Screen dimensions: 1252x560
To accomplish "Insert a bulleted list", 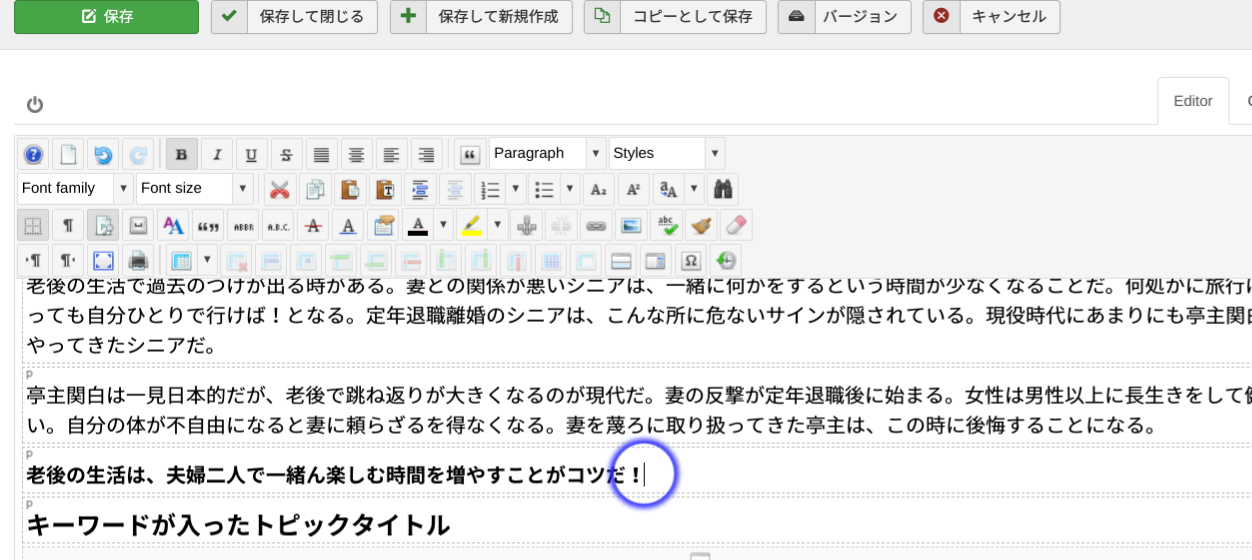I will (544, 189).
